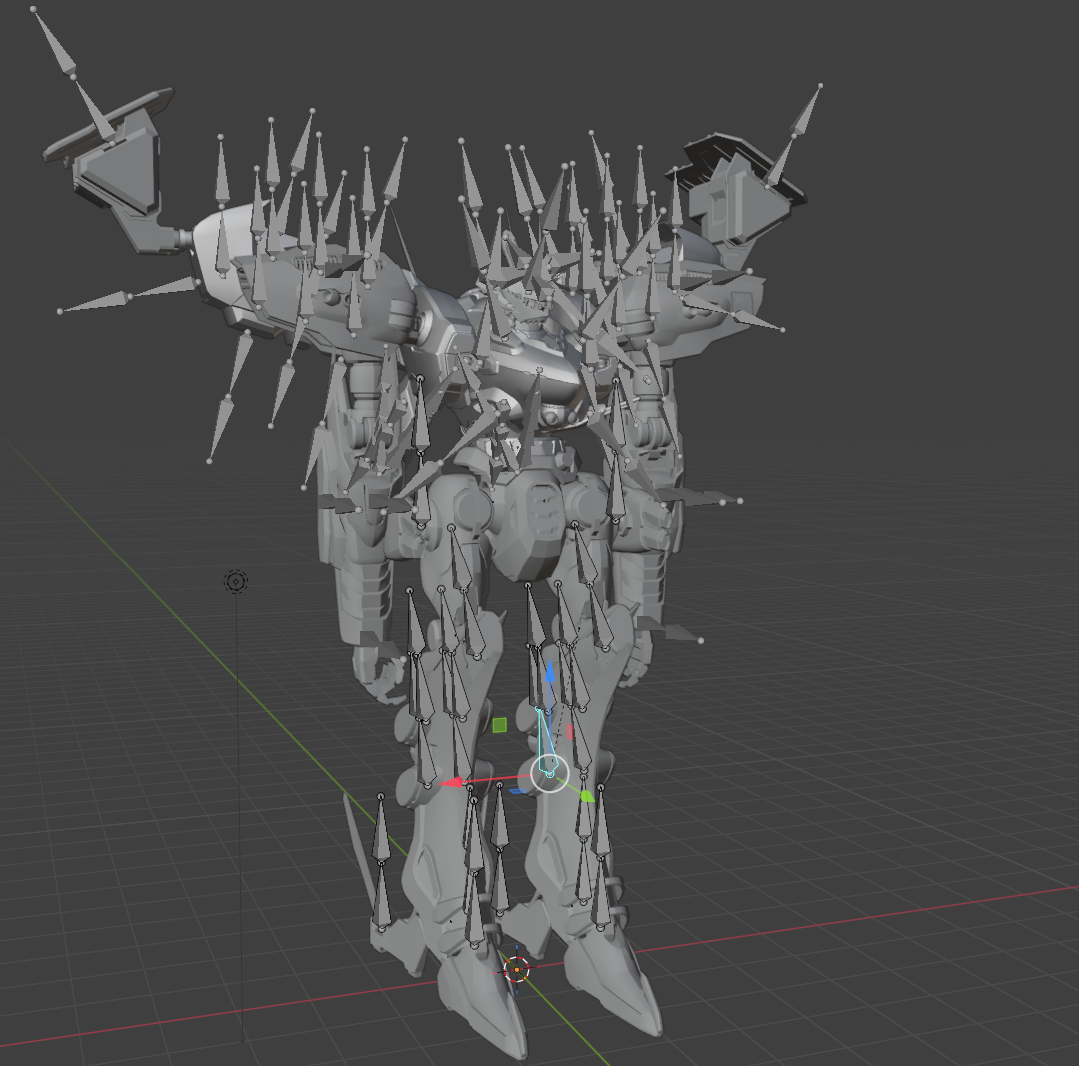Click the small blue plane handle of gizmo
1079x1066 pixels.
tap(518, 791)
